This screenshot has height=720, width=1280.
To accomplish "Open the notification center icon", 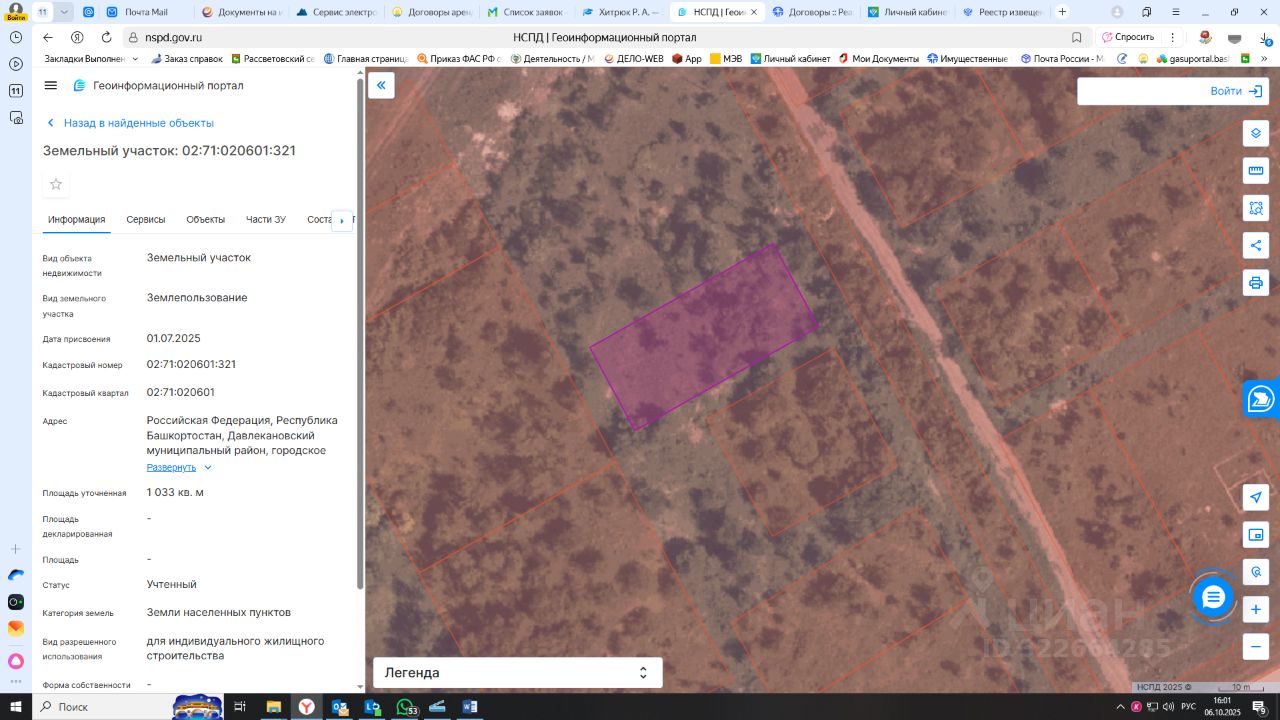I will click(x=1259, y=707).
